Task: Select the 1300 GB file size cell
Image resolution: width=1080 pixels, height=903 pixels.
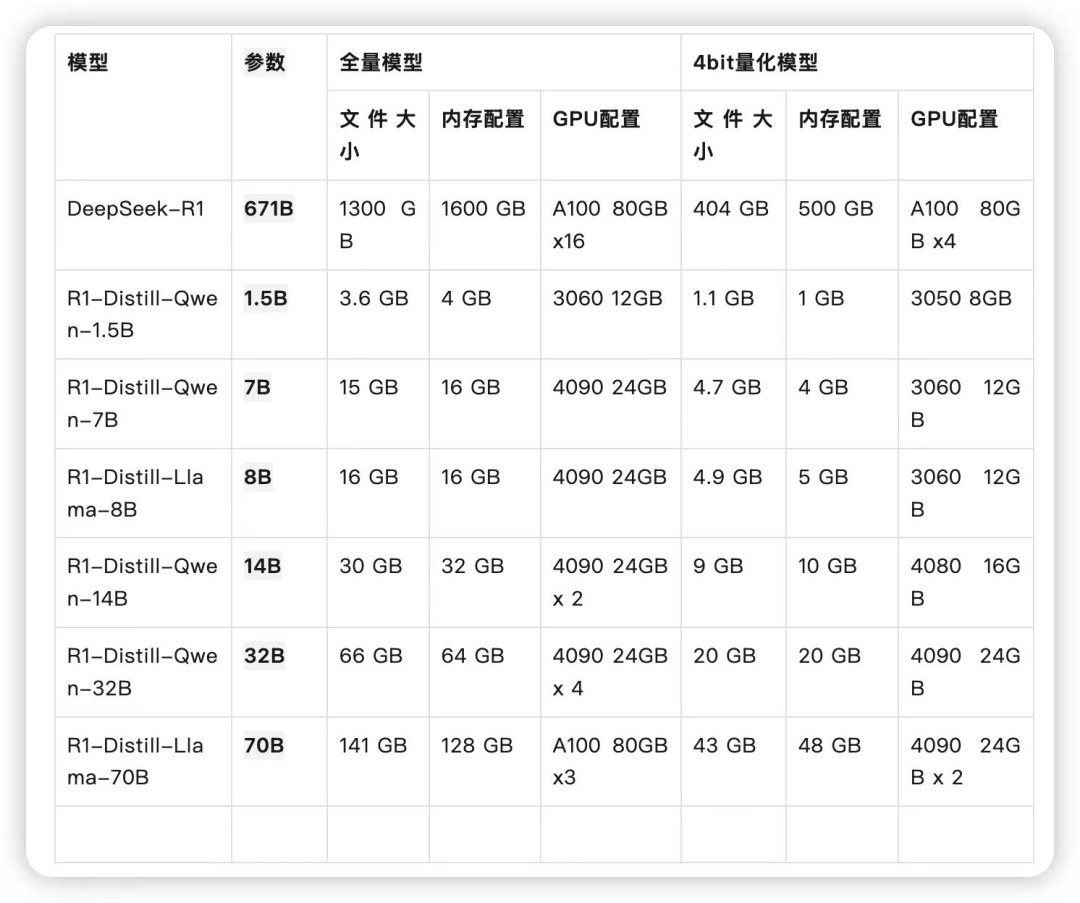Action: (x=377, y=225)
